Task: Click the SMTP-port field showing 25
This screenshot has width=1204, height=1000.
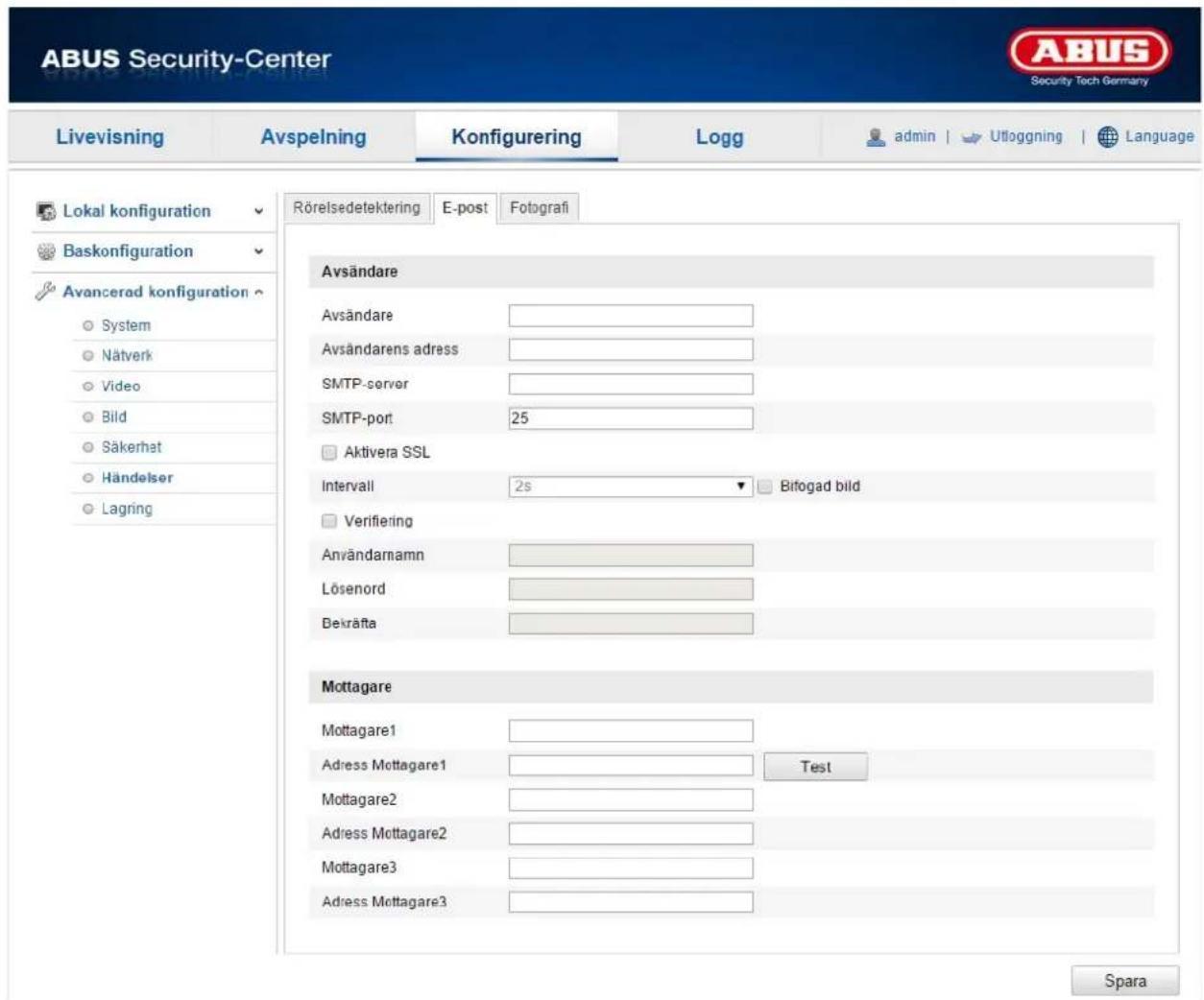Action: (631, 418)
